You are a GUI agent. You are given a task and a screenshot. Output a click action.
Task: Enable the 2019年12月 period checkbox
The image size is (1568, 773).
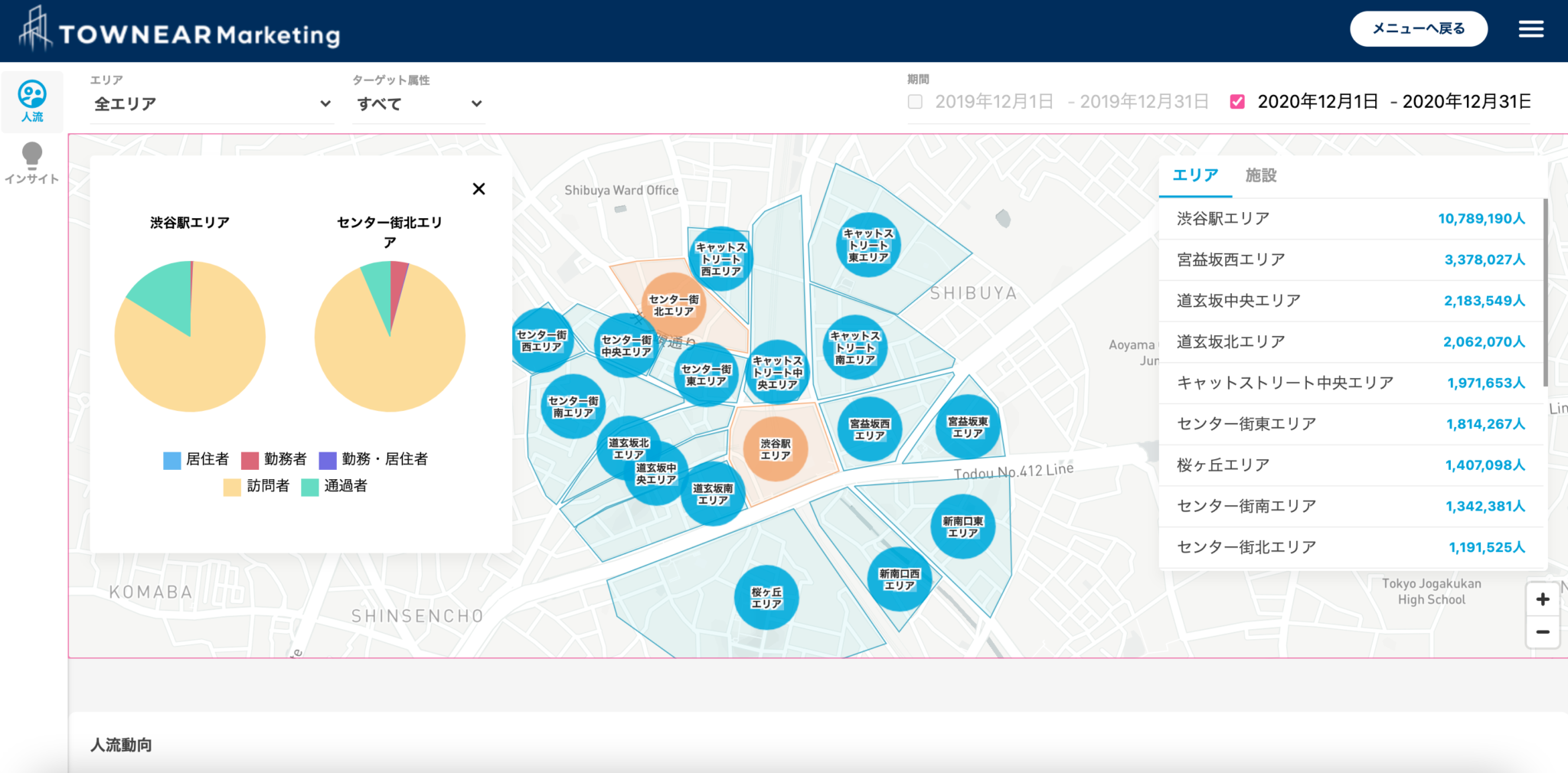[915, 102]
